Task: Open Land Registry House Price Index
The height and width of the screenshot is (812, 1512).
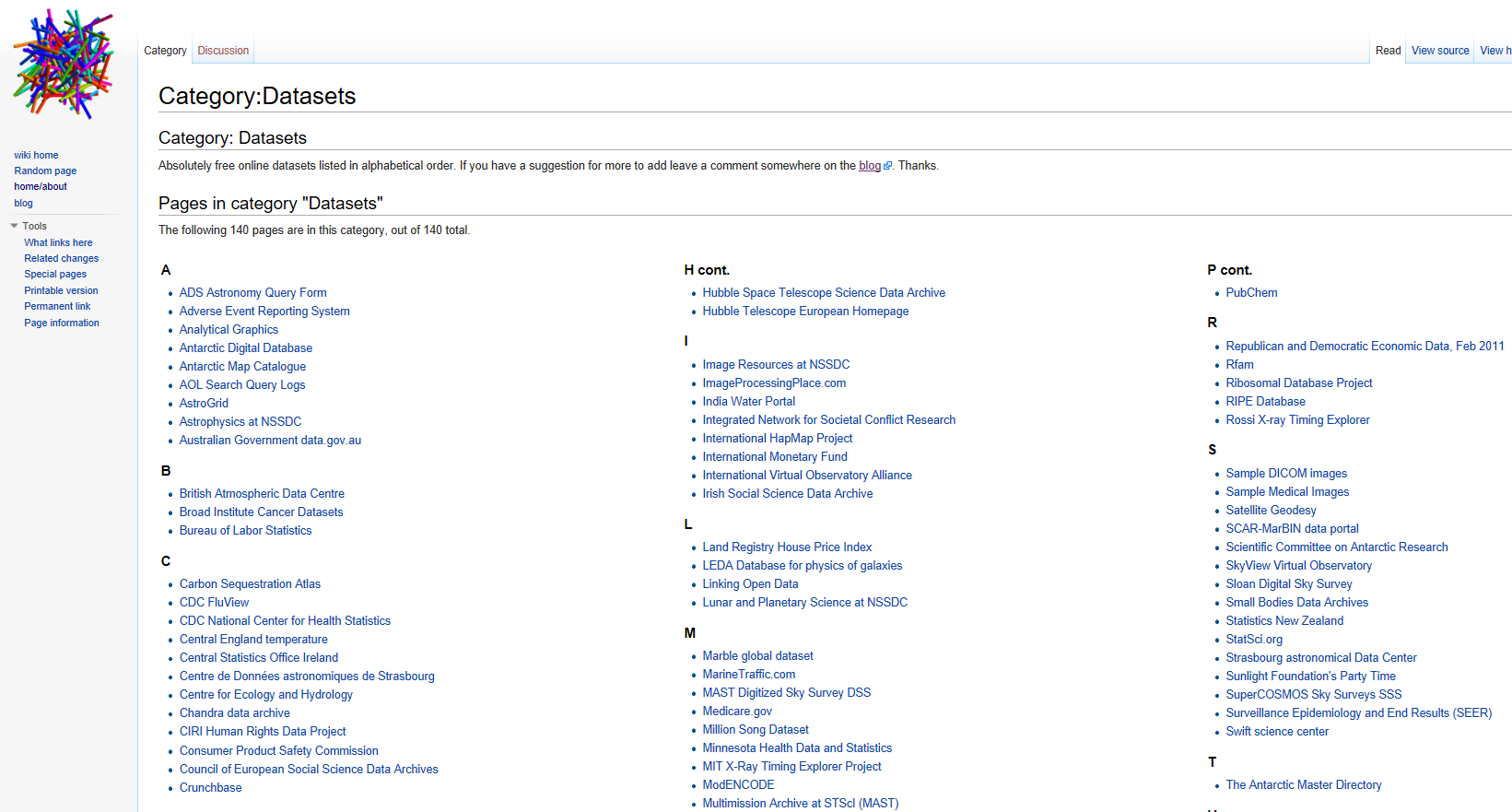Action: (787, 547)
